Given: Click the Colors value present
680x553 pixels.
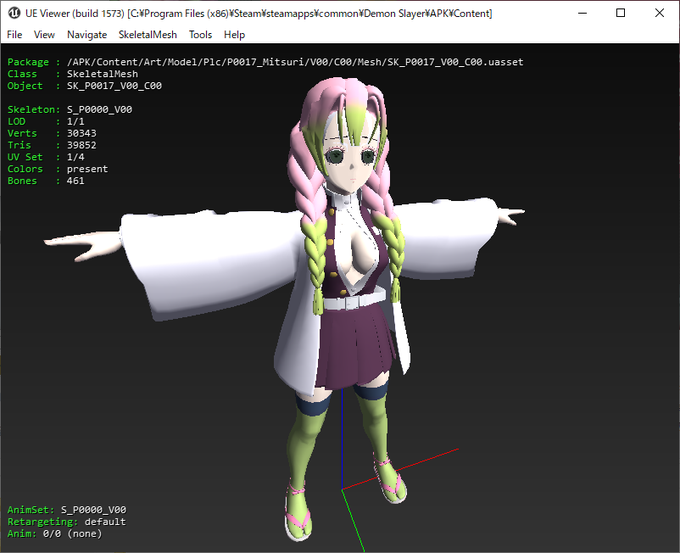Looking at the screenshot, I should click(87, 169).
